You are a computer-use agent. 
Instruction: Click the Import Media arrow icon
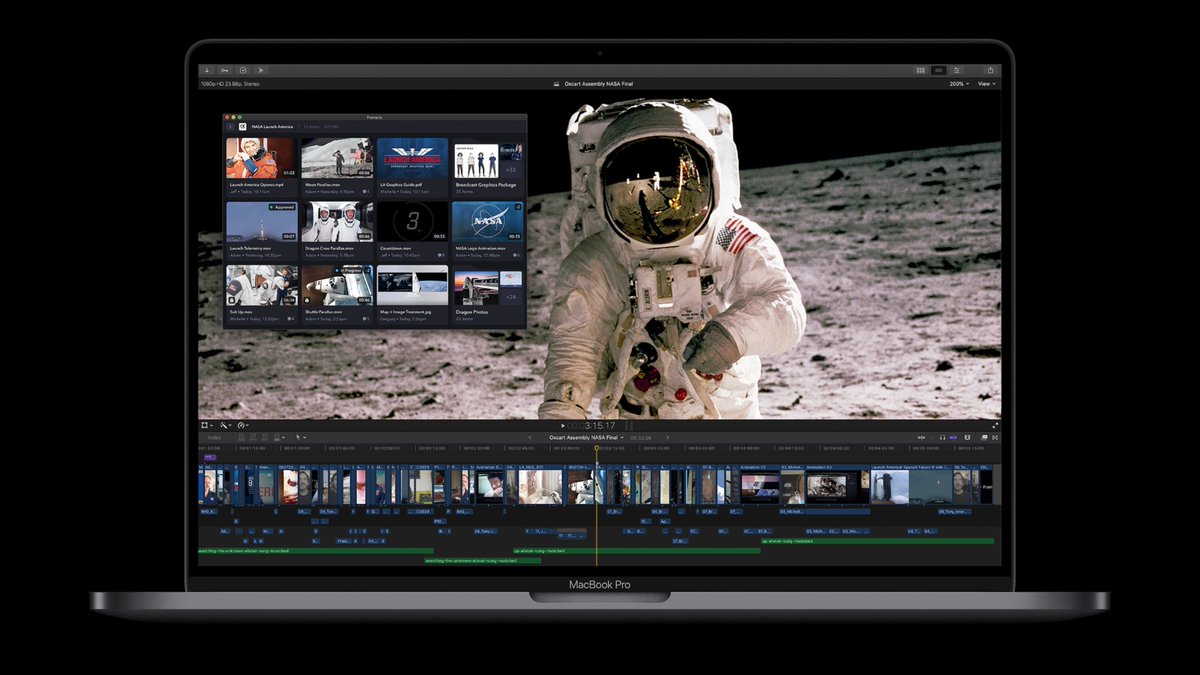(x=207, y=70)
